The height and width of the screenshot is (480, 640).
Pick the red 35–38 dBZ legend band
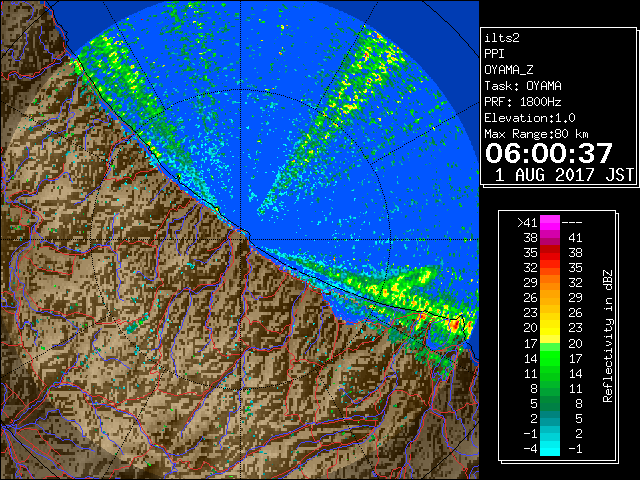pyautogui.click(x=550, y=253)
